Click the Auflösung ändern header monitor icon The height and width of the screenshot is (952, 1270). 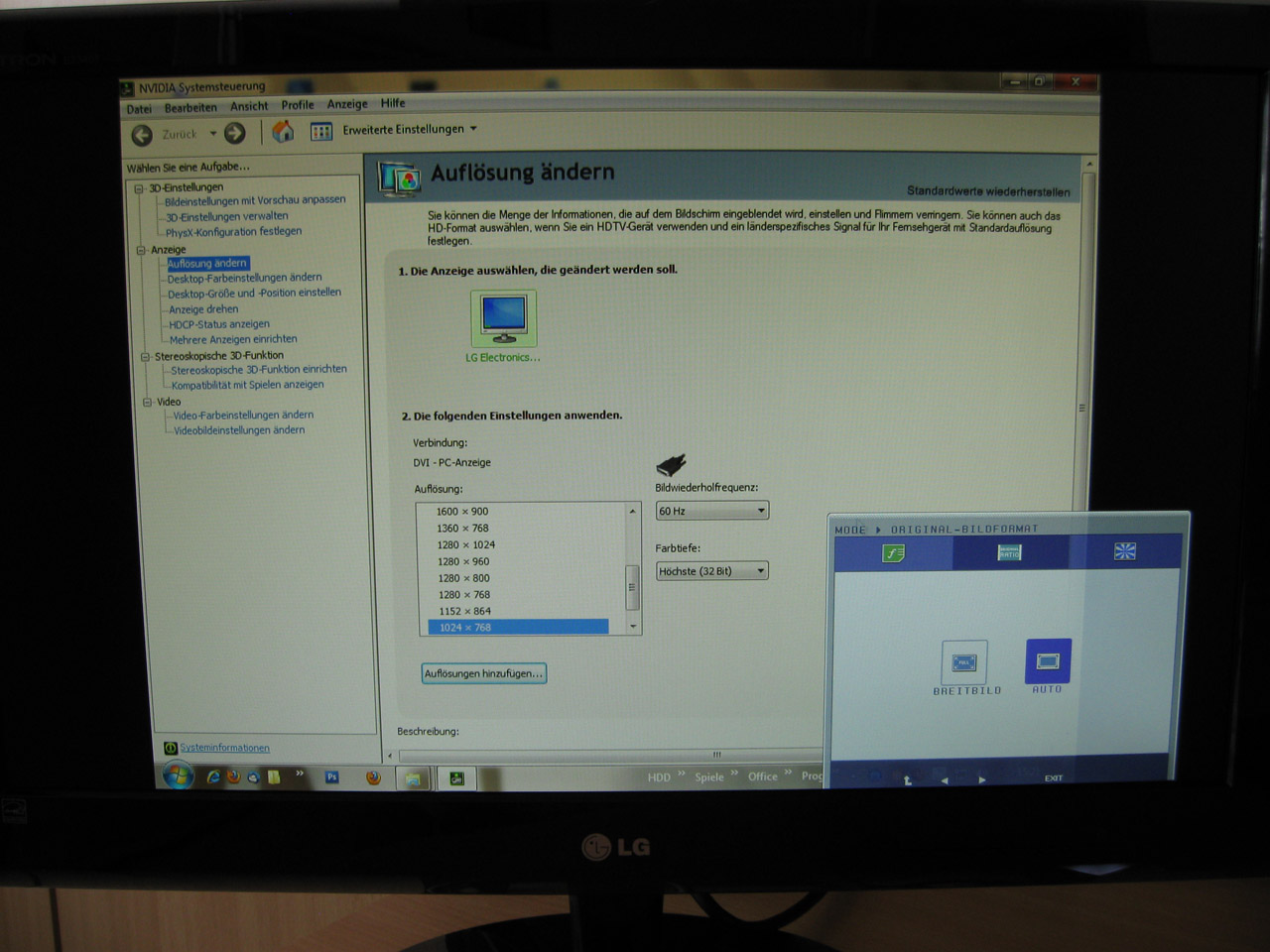399,178
